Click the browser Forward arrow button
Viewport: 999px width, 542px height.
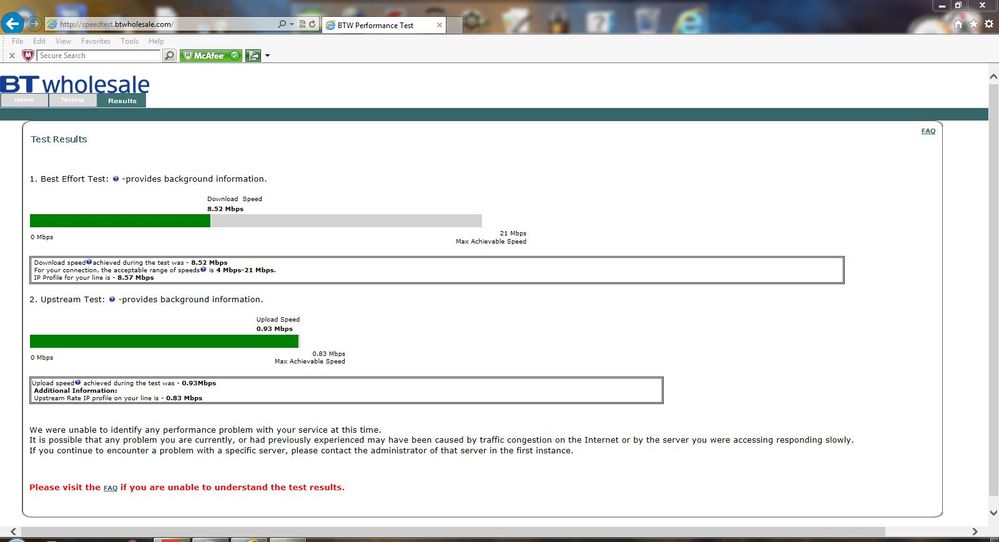[x=34, y=24]
